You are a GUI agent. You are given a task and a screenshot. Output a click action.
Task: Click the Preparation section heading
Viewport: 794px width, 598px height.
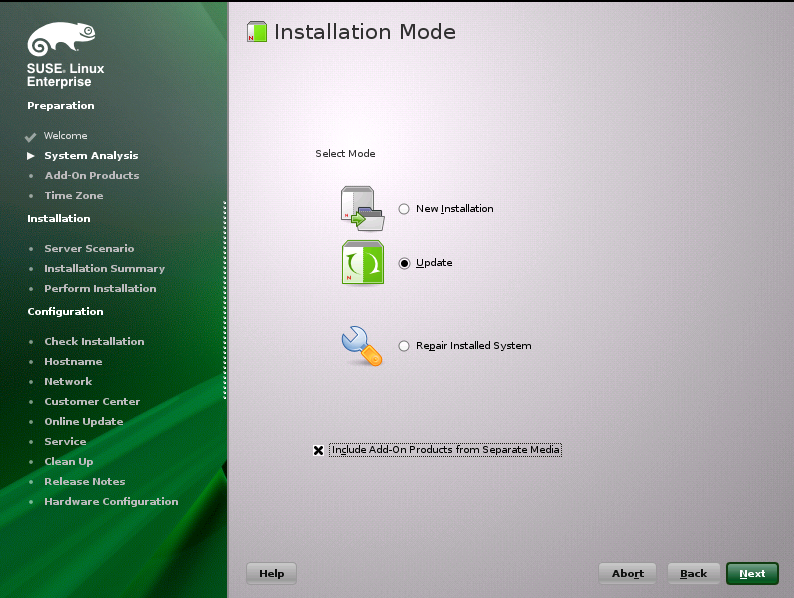coord(61,106)
